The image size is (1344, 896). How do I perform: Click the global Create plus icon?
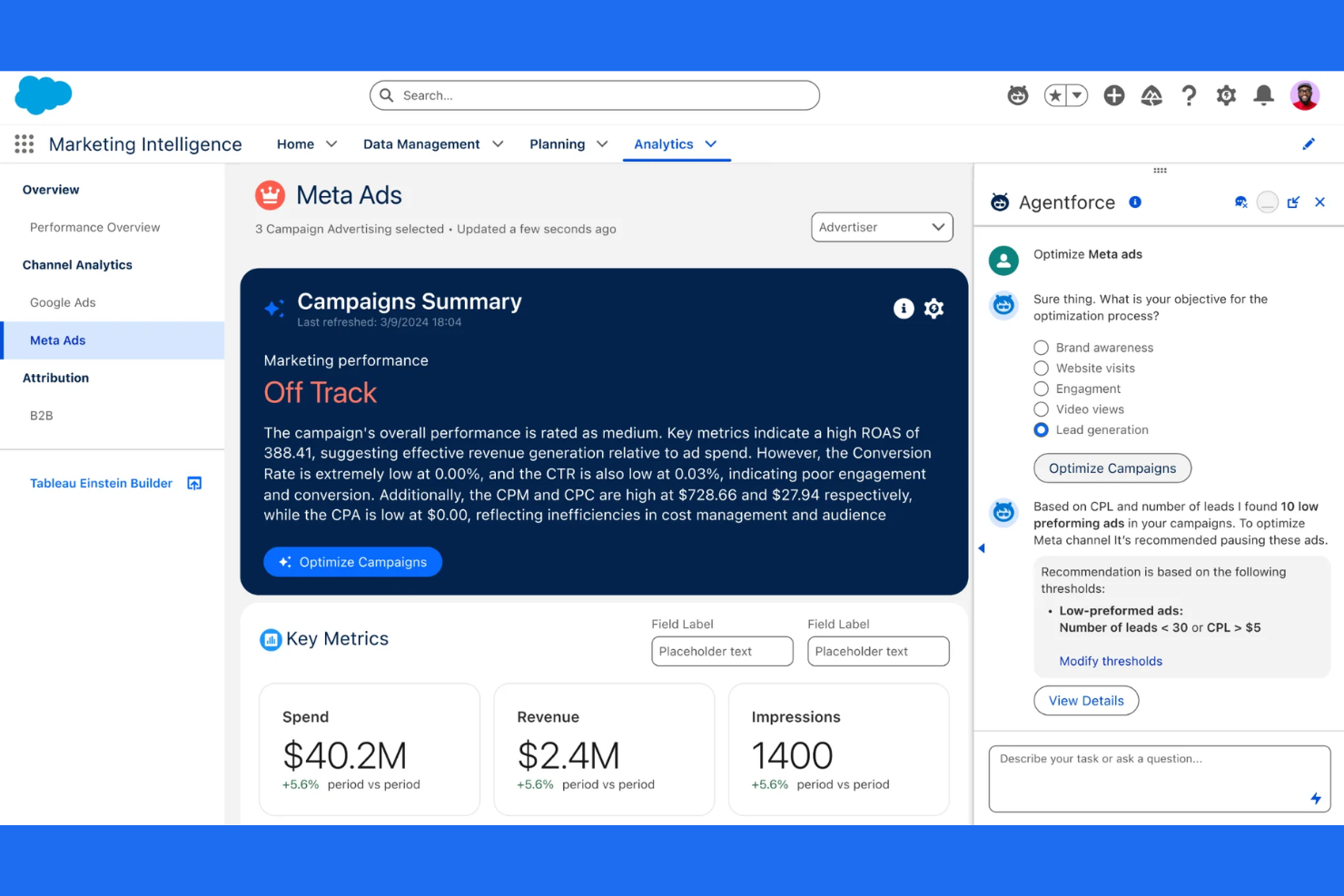click(x=1114, y=95)
